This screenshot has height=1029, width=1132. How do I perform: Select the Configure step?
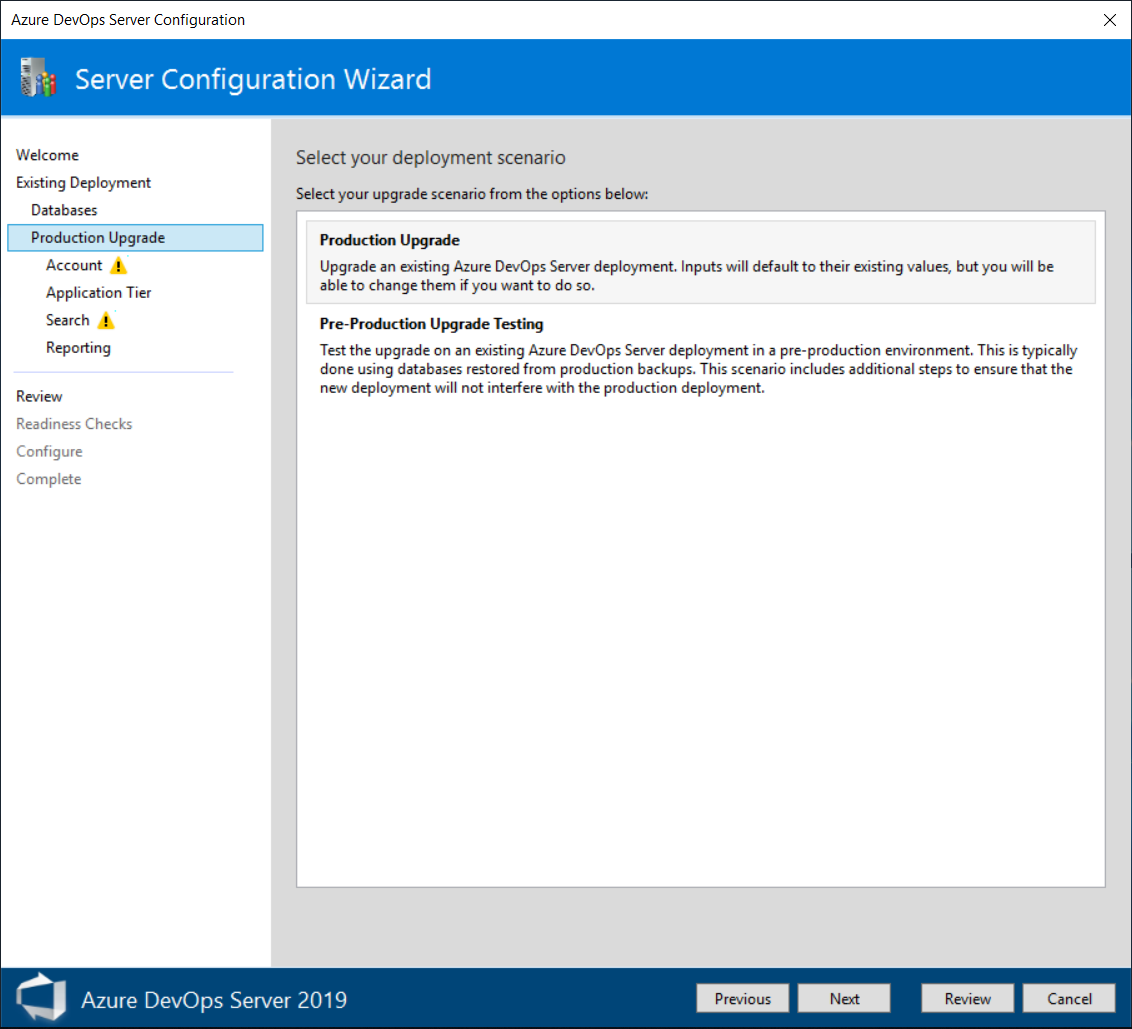50,451
